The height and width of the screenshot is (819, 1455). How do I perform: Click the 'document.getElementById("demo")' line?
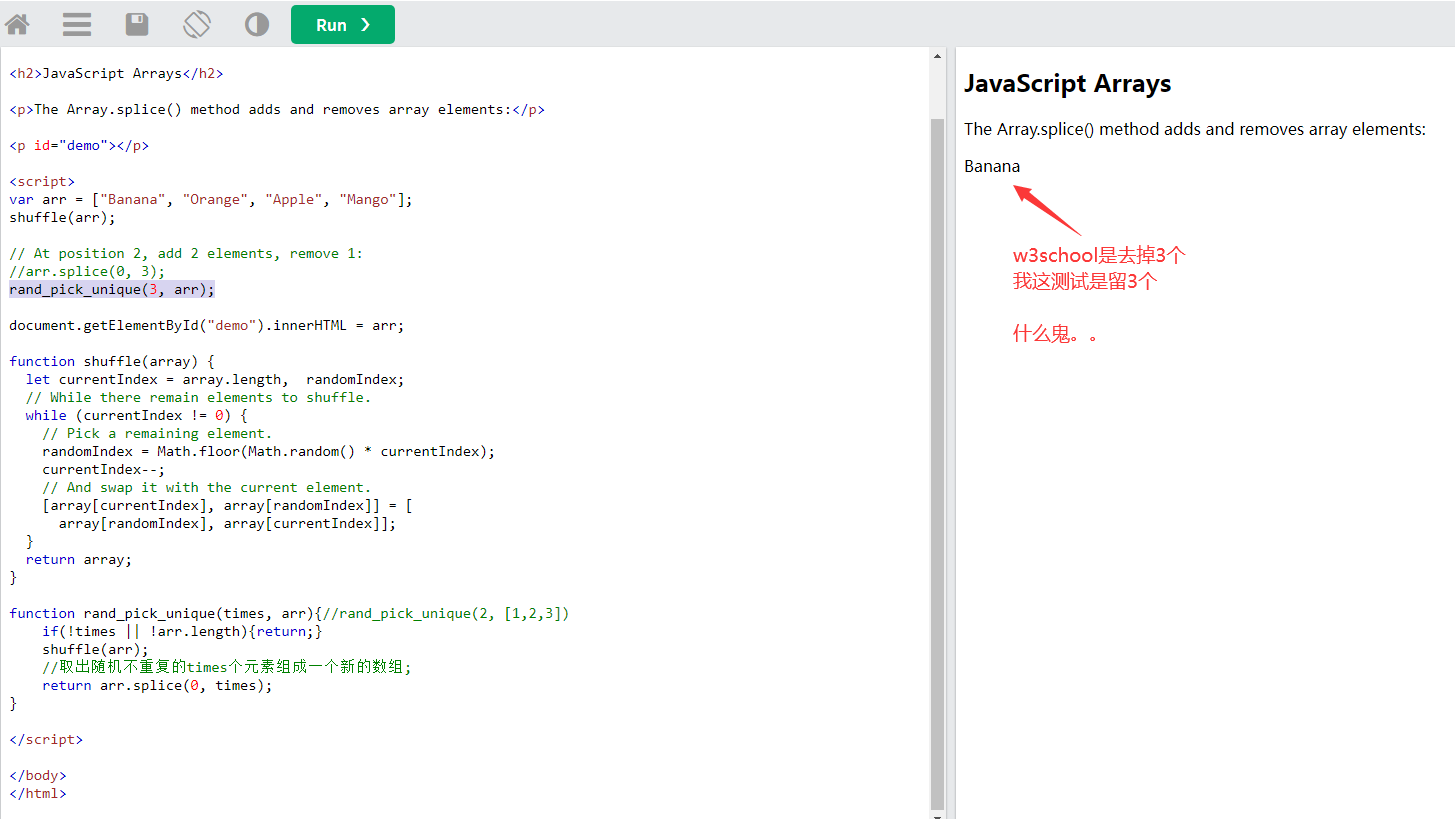[x=207, y=325]
